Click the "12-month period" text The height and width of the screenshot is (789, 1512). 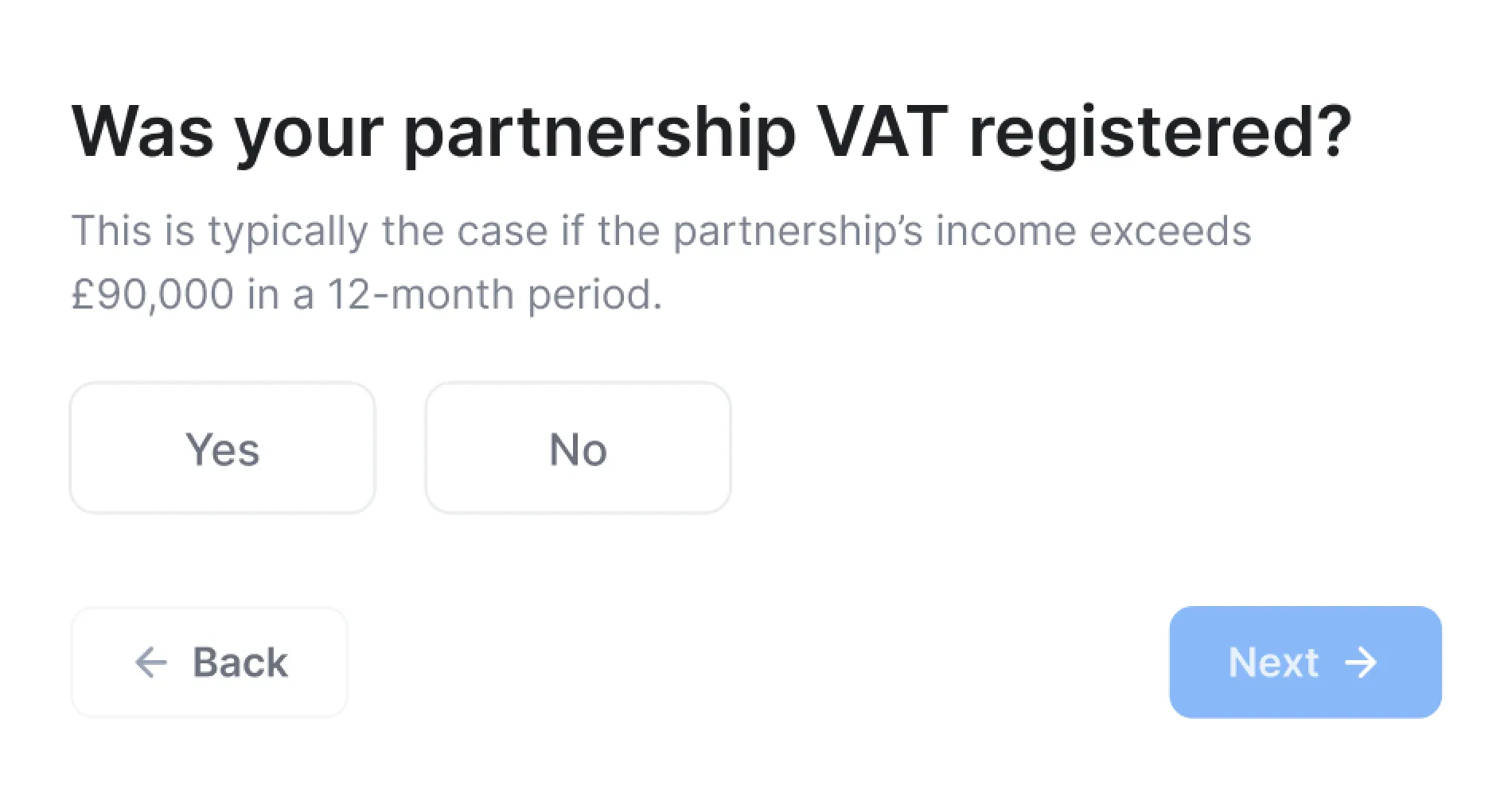494,294
